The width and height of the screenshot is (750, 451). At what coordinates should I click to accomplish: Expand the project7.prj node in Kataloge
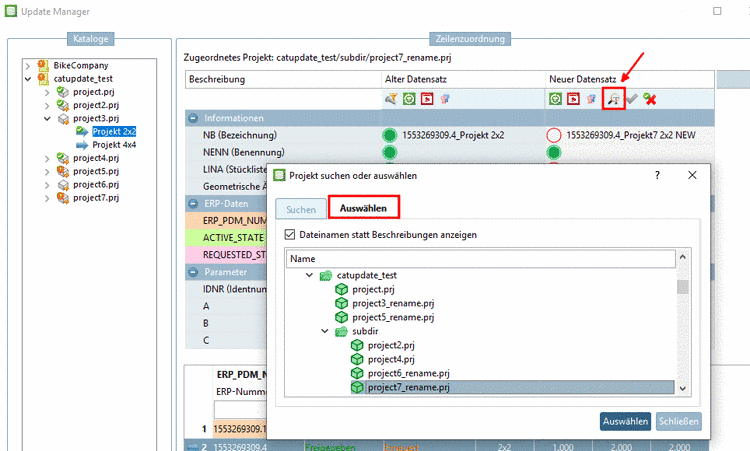tap(47, 198)
